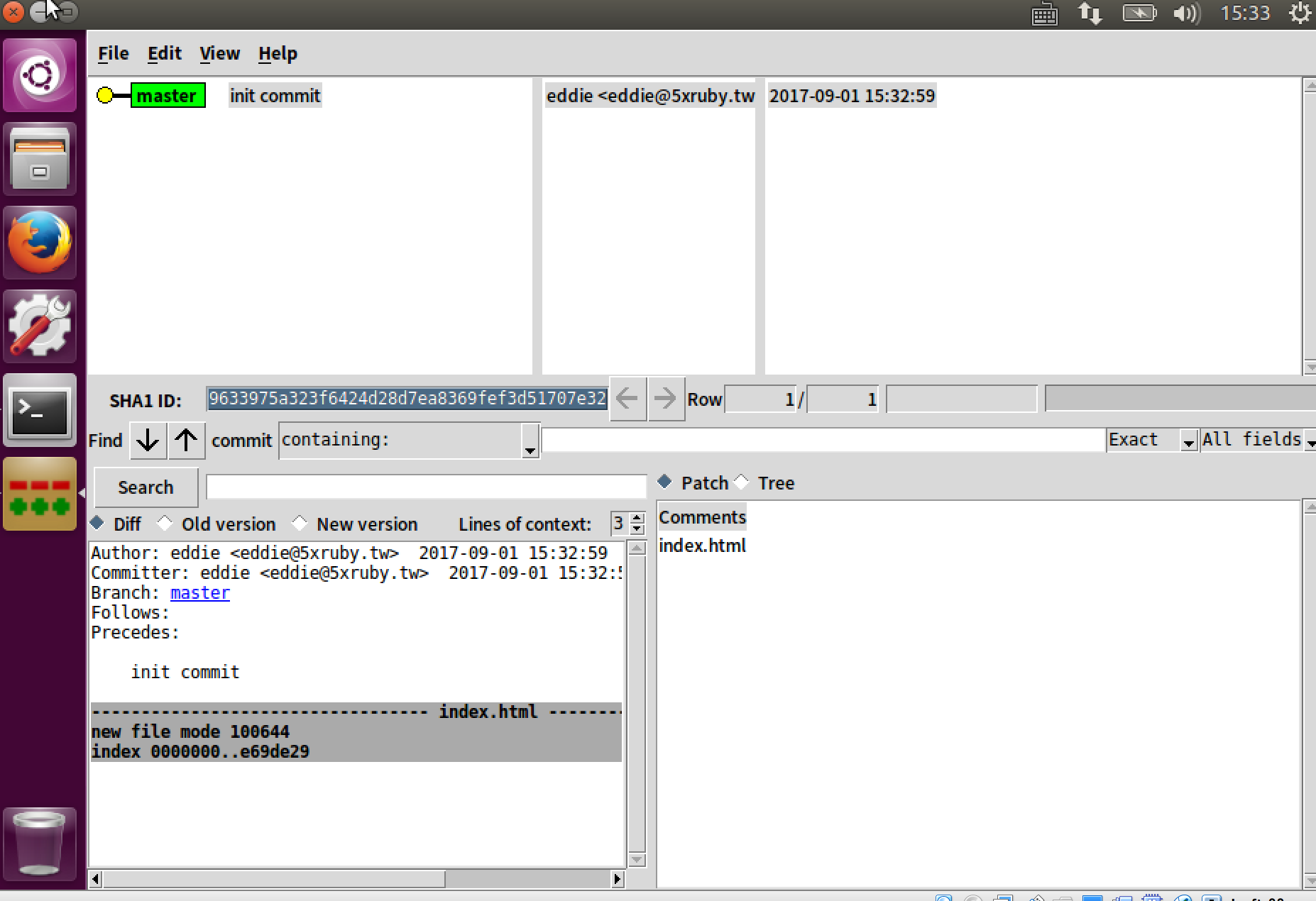Click the back navigation arrow beside SHA1 ID

(x=627, y=399)
